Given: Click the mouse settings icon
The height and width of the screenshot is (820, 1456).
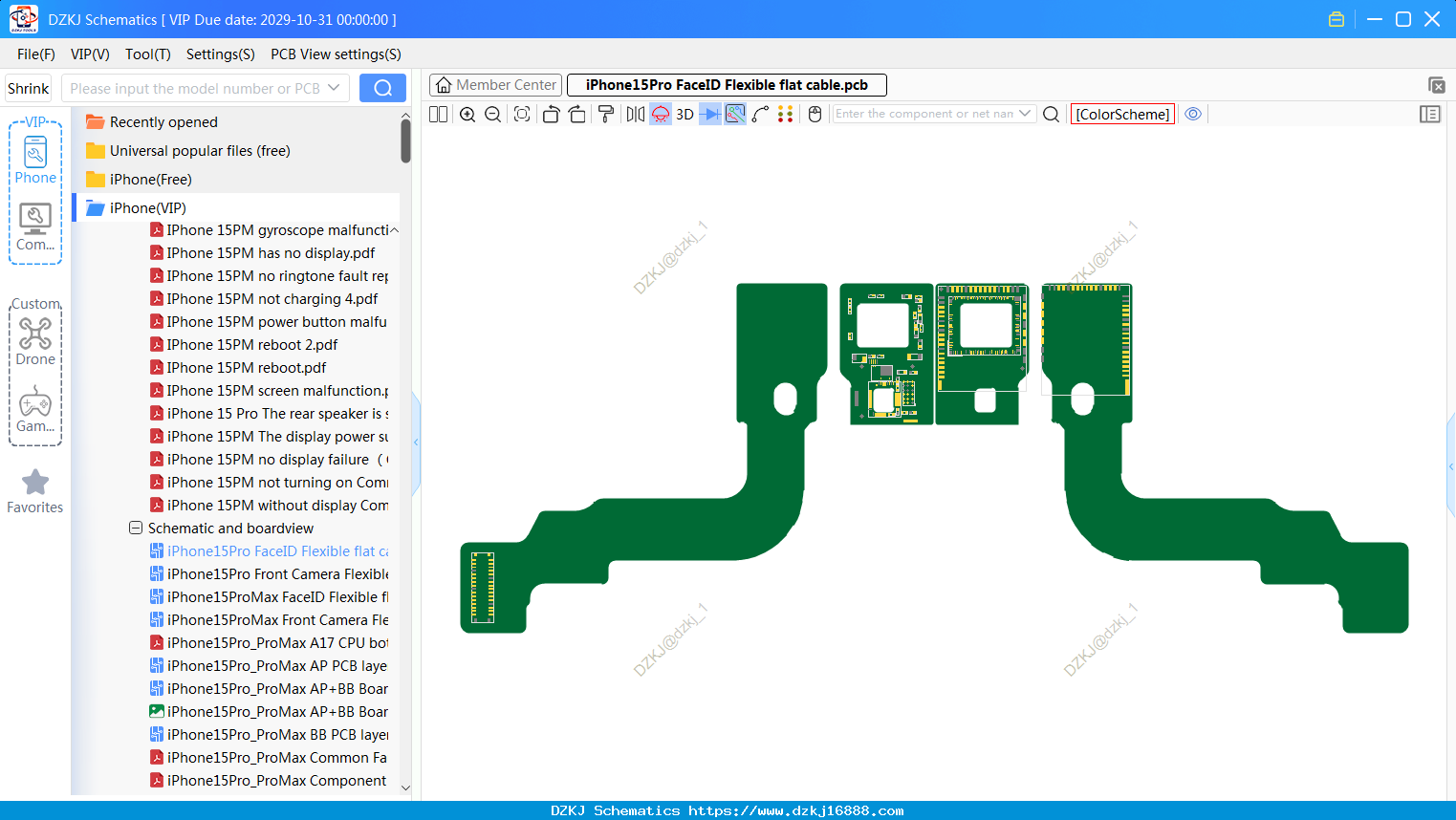Looking at the screenshot, I should tap(815, 114).
